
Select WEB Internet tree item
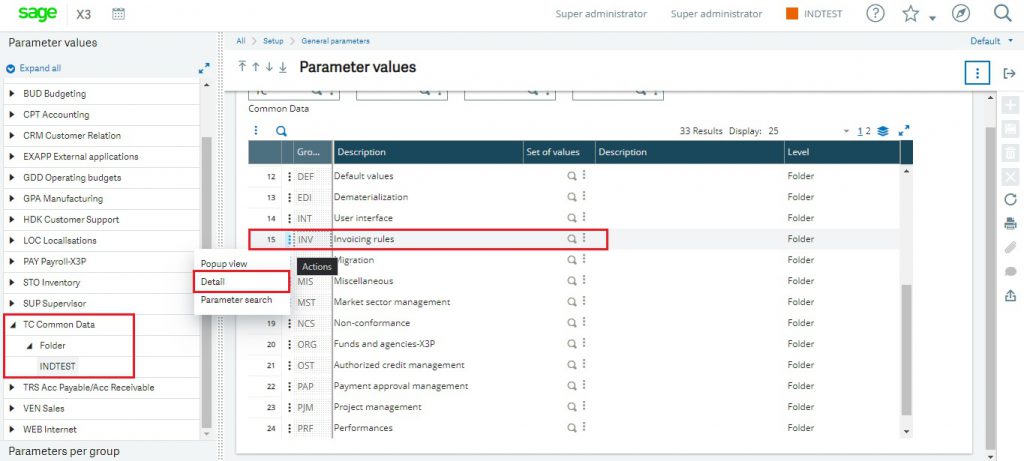point(50,429)
